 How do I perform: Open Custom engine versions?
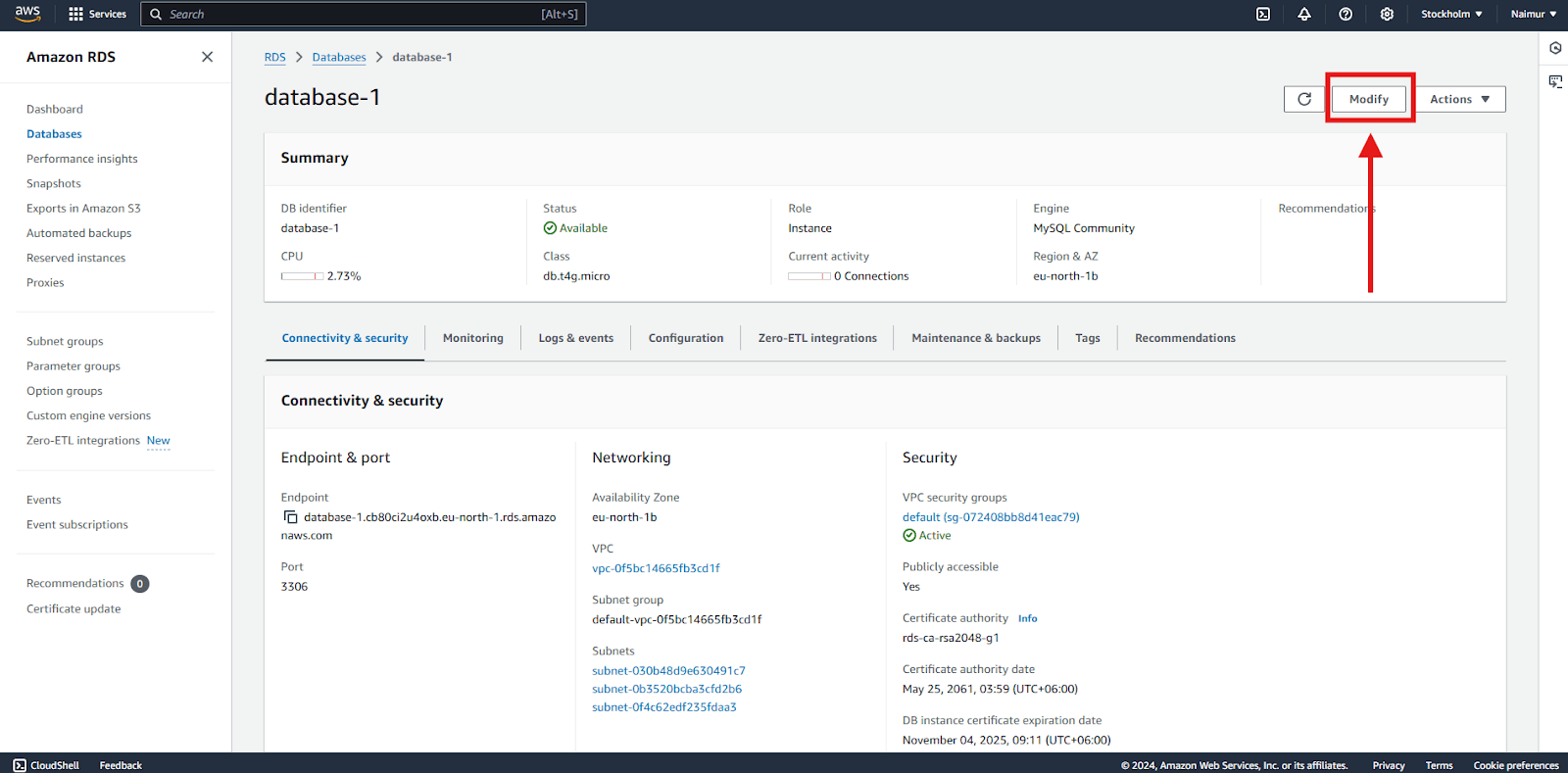click(89, 415)
